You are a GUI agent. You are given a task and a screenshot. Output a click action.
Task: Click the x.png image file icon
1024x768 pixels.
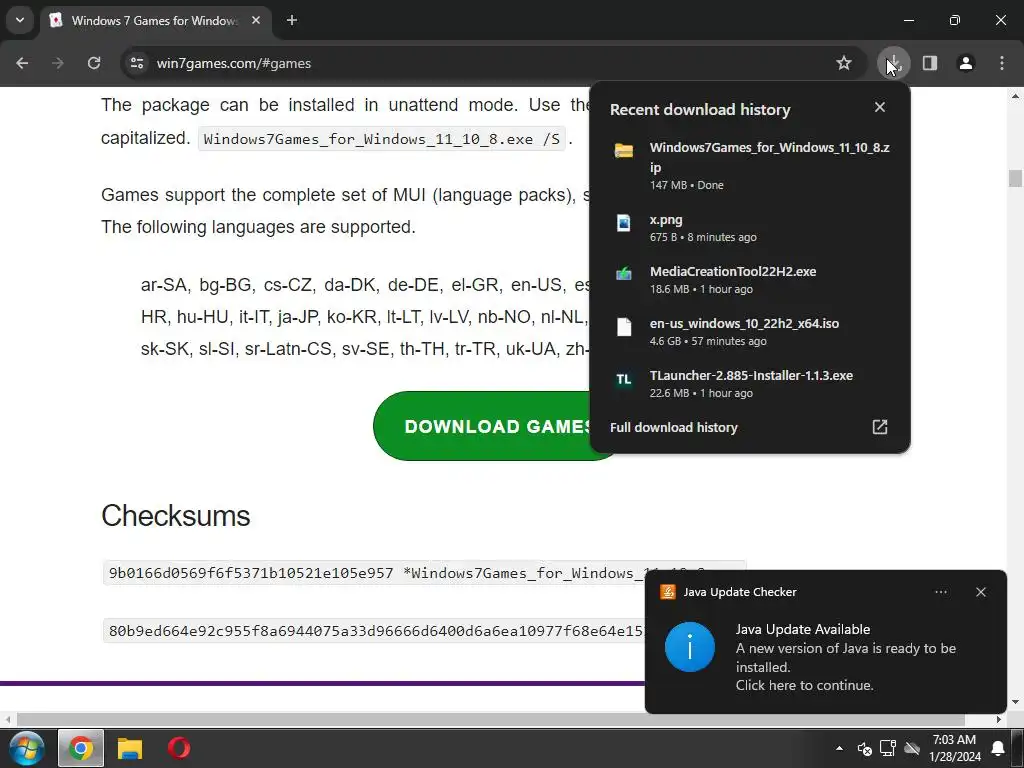[x=624, y=223]
